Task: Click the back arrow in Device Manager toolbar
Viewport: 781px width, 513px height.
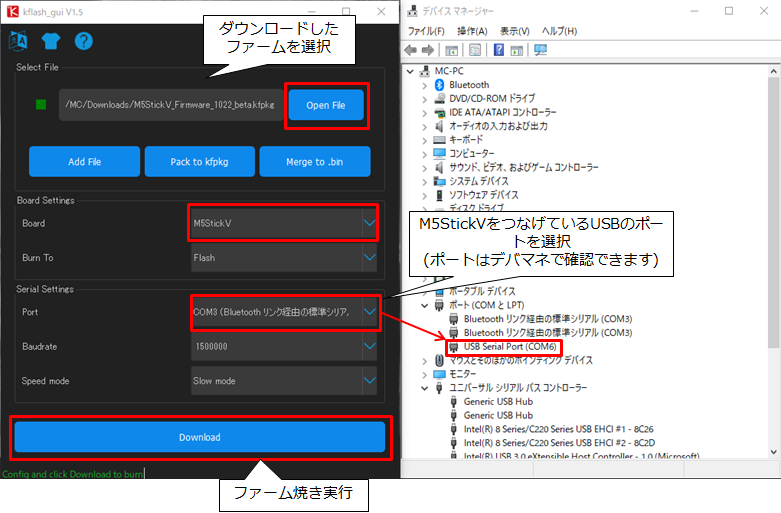Action: click(411, 50)
